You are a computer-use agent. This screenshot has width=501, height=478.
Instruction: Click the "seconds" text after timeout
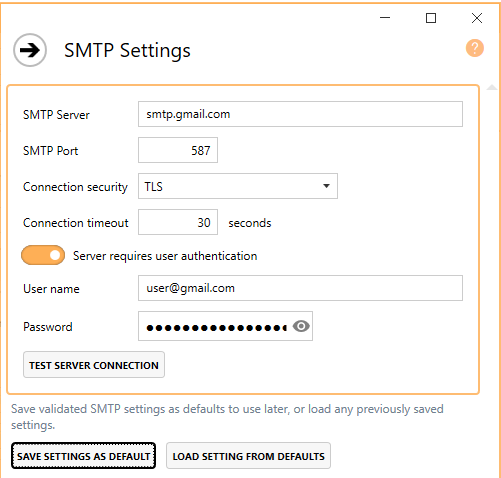click(x=250, y=223)
